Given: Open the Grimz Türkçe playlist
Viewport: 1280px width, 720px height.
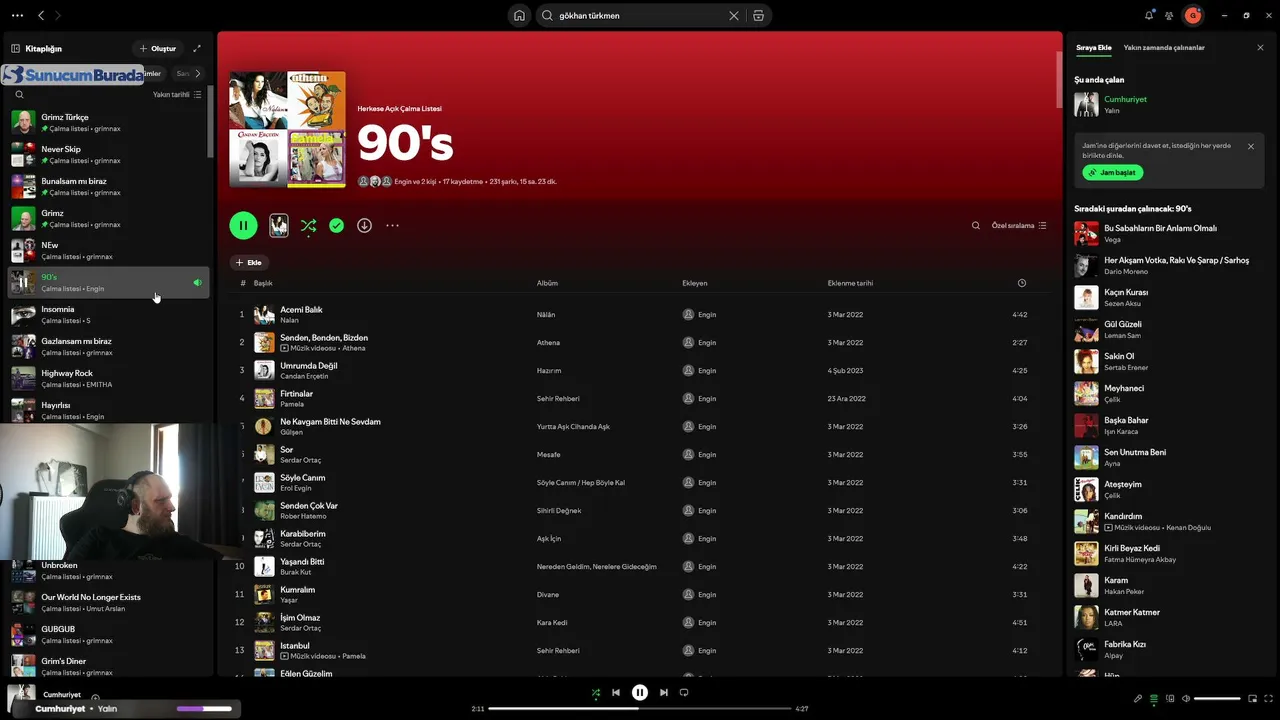Looking at the screenshot, I should click(x=108, y=122).
